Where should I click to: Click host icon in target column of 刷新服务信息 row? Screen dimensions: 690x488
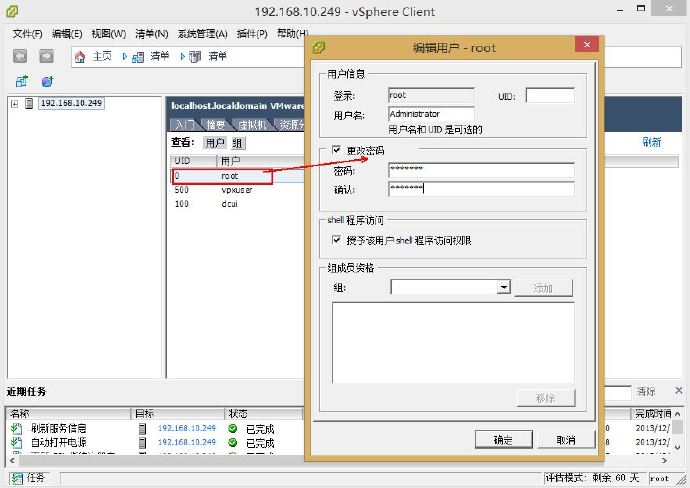click(143, 428)
